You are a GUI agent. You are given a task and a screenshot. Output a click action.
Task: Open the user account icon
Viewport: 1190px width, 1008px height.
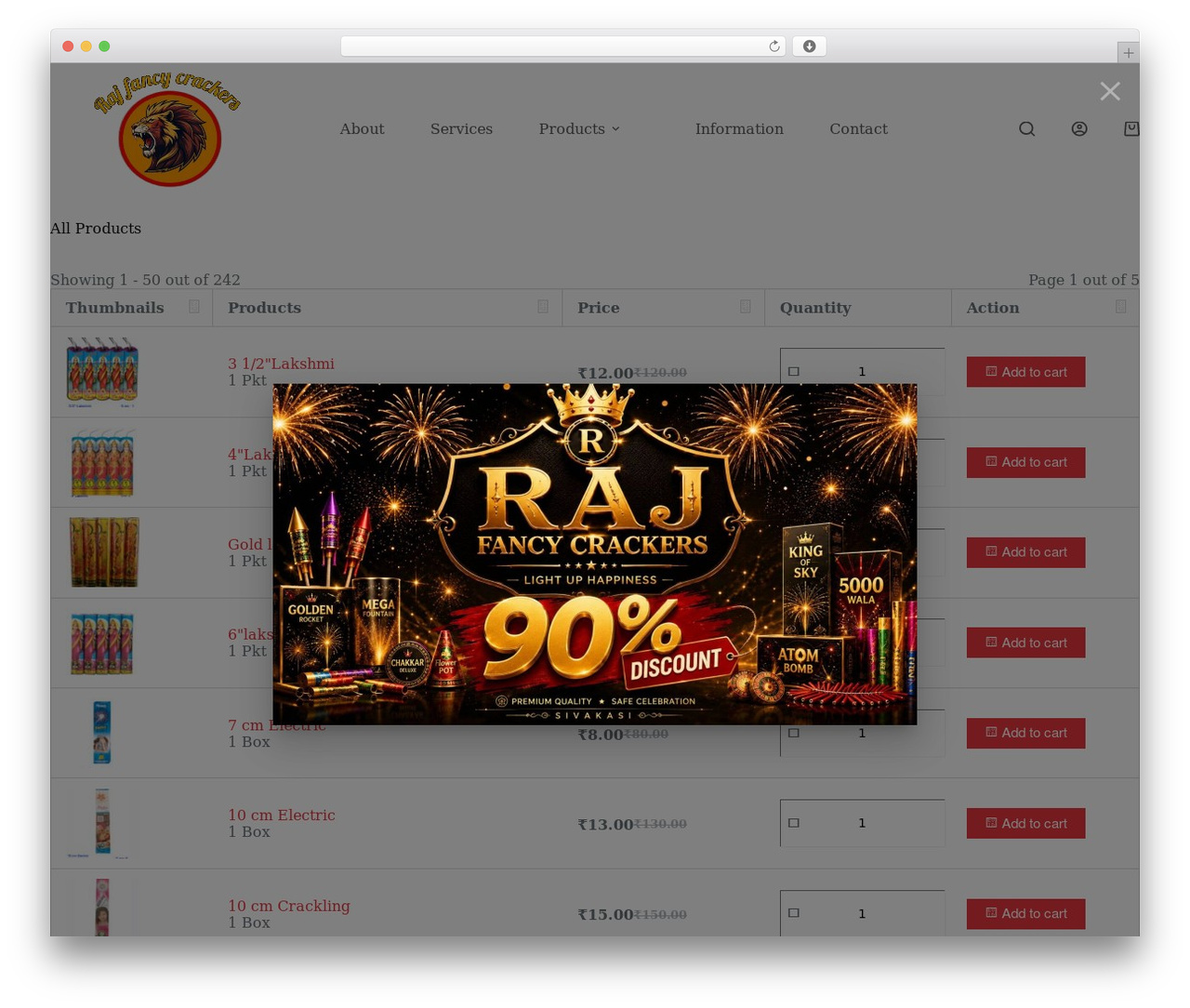pyautogui.click(x=1079, y=129)
